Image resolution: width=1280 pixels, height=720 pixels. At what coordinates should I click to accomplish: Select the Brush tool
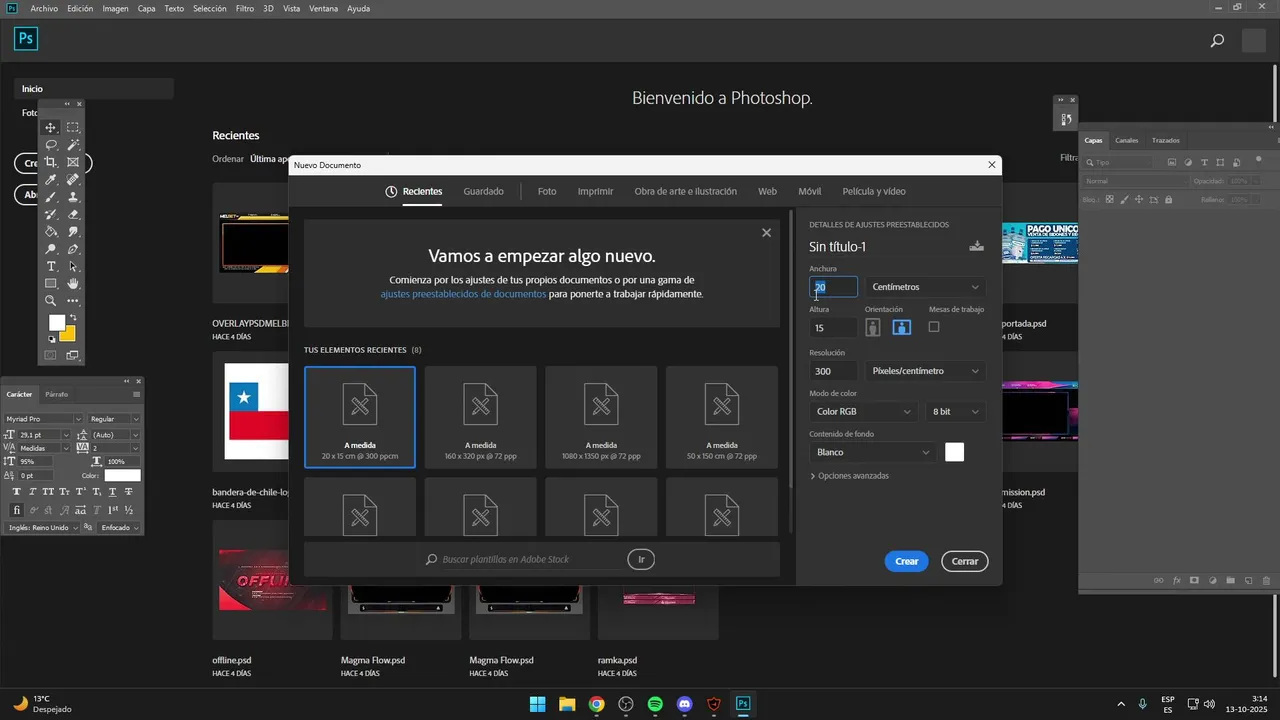51,197
